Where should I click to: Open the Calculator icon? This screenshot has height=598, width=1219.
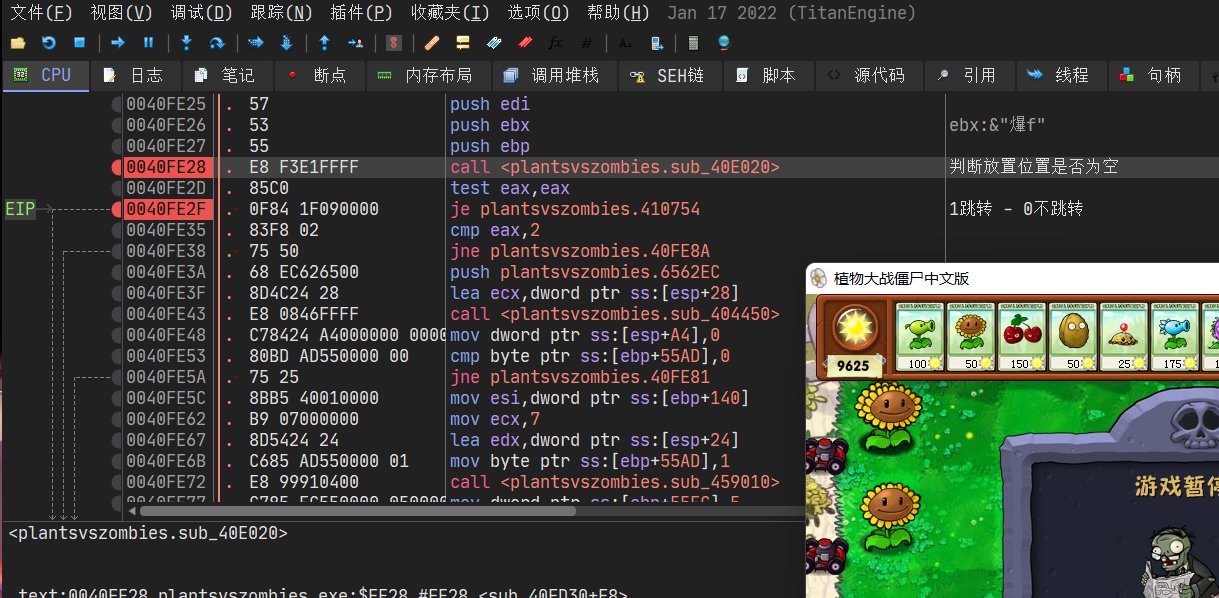[x=694, y=43]
